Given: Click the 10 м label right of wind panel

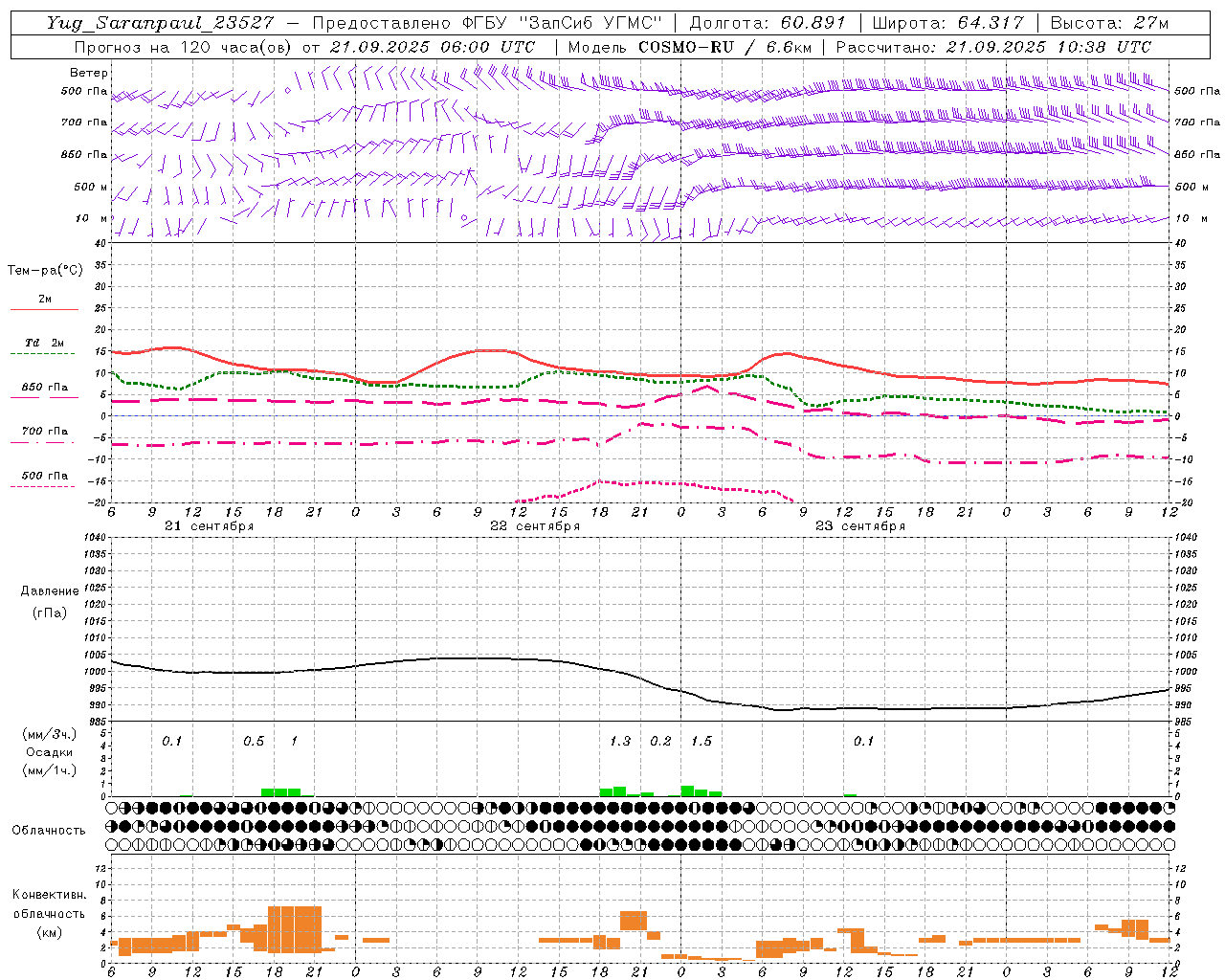Looking at the screenshot, I should (1192, 219).
